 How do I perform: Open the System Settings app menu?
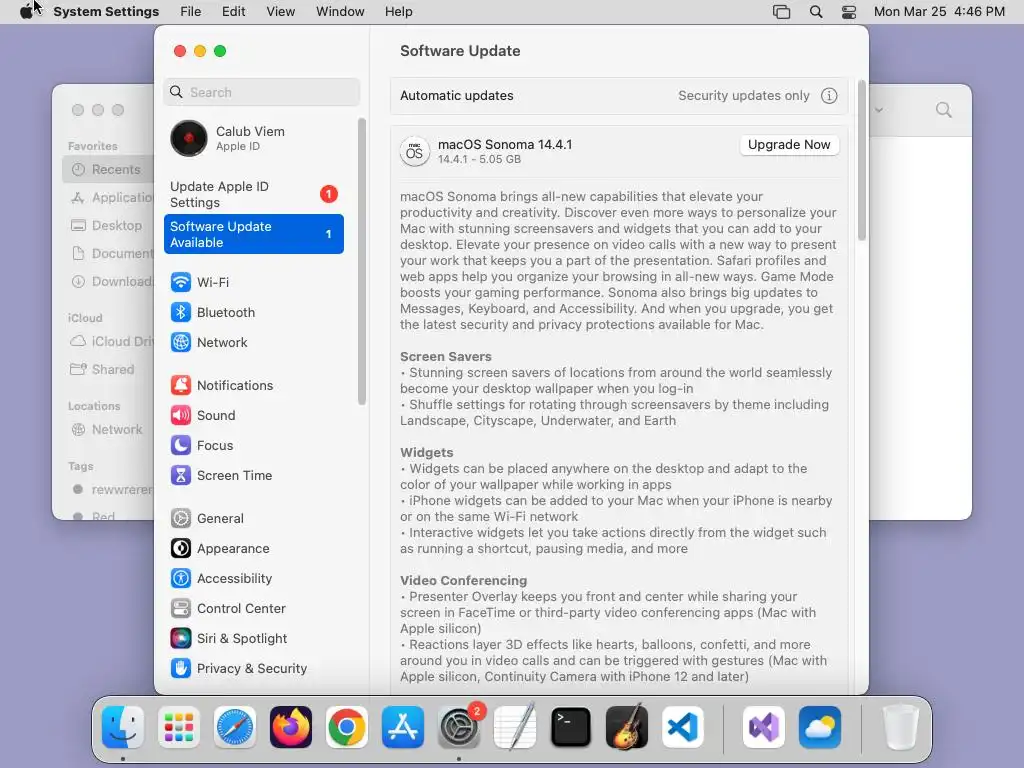pos(106,12)
